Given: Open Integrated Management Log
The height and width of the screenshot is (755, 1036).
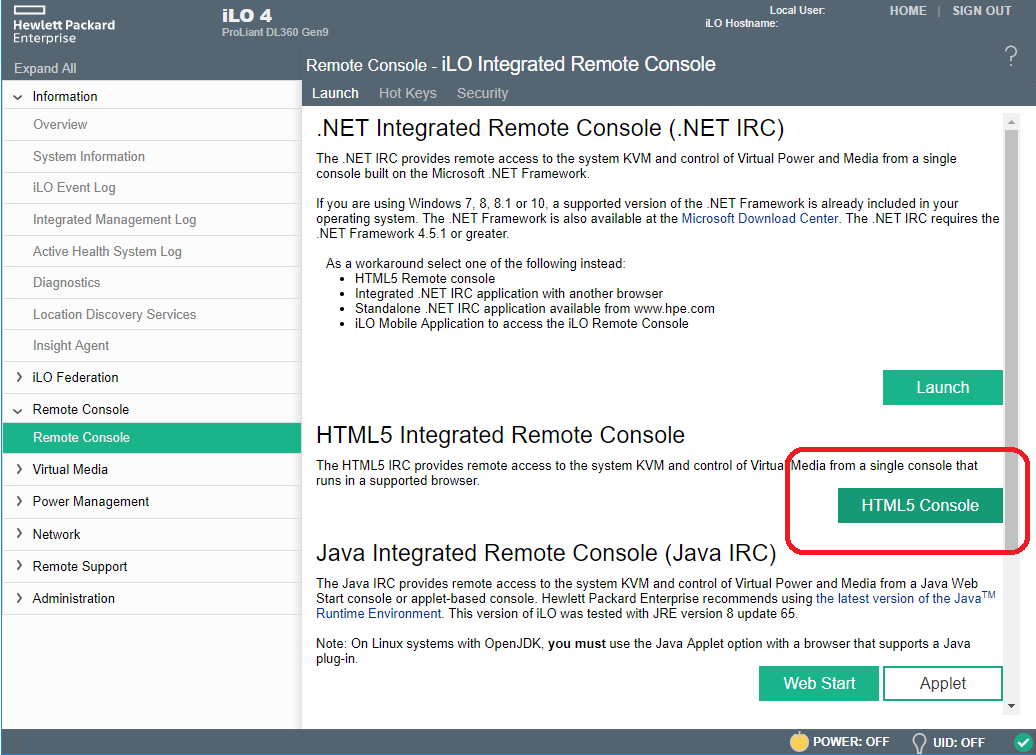Looking at the screenshot, I should tap(152, 219).
